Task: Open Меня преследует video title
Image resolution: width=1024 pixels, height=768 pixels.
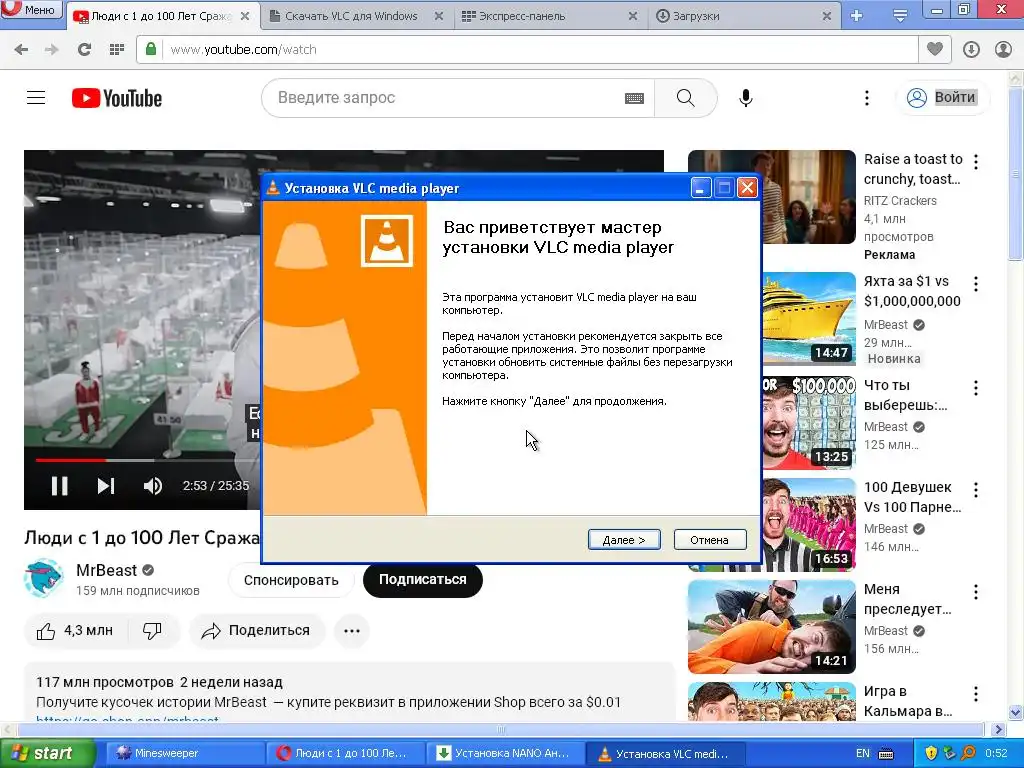Action: click(x=908, y=599)
